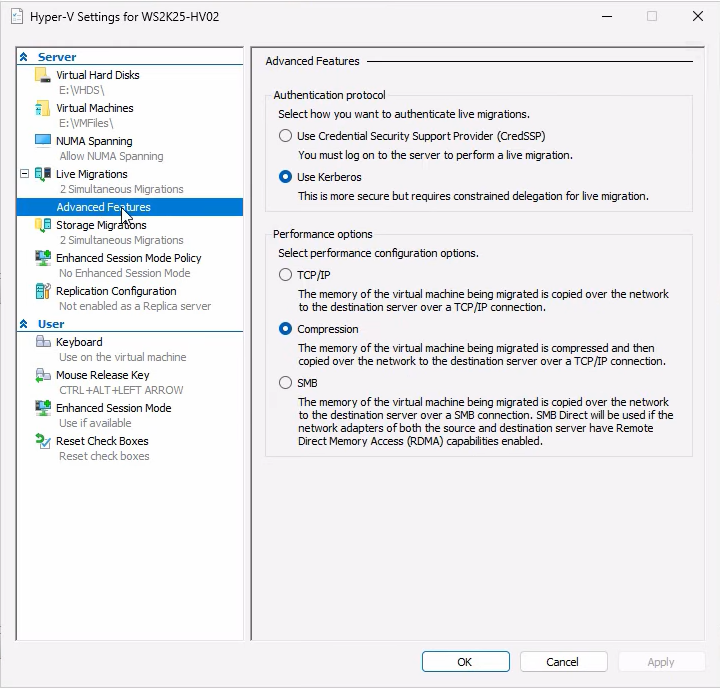Screen dimensions: 720x689
Task: Click the 'Reset check boxes' subtext
Action: click(104, 456)
